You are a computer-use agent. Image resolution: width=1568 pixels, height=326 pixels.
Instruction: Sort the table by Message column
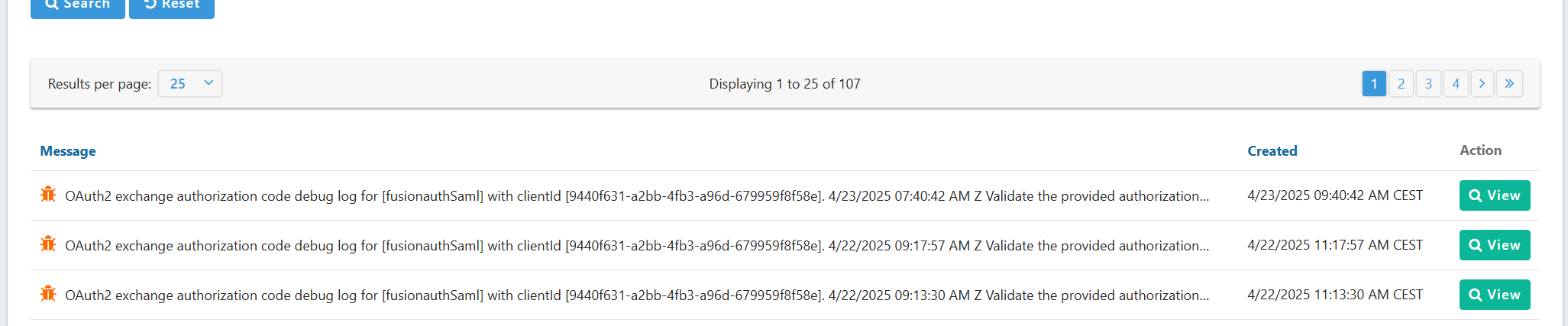click(68, 151)
